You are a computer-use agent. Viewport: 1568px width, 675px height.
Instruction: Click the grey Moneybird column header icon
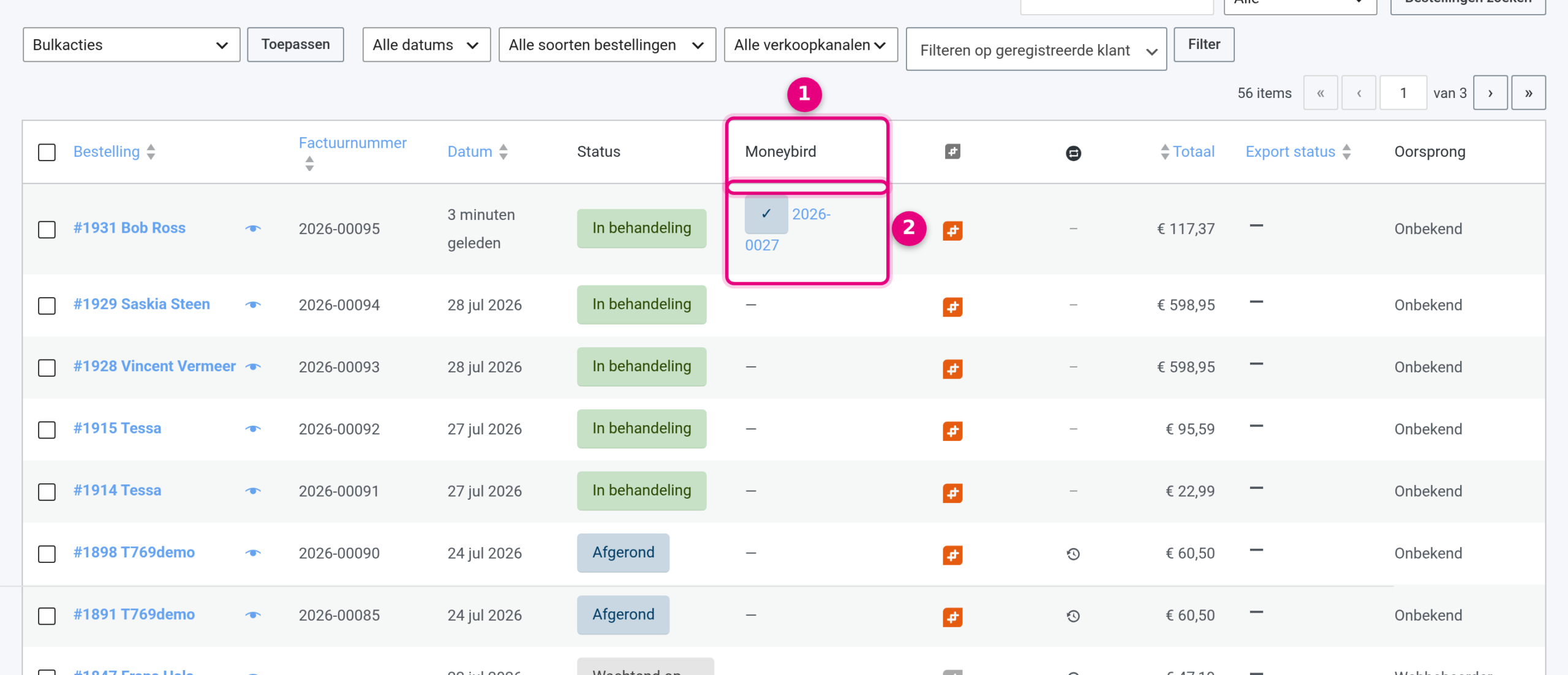tap(952, 151)
